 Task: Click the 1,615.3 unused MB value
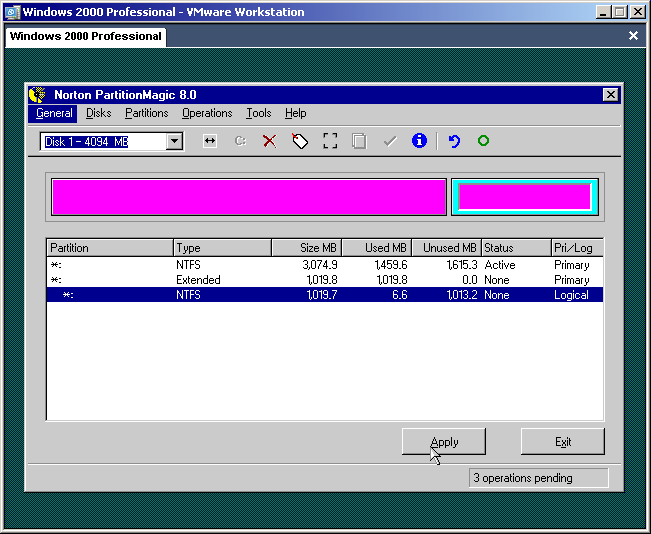point(462,265)
